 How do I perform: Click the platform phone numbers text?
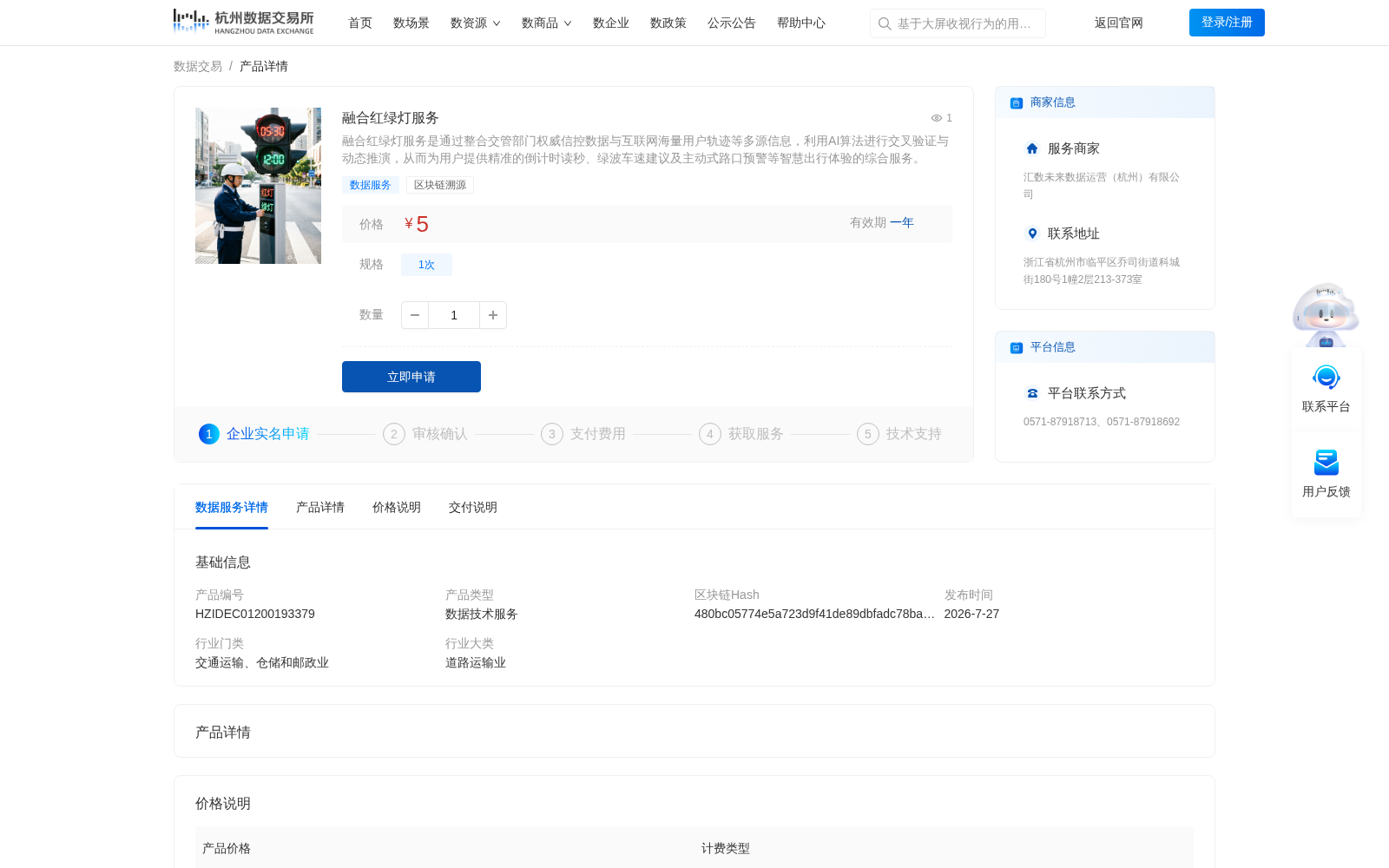click(1102, 422)
